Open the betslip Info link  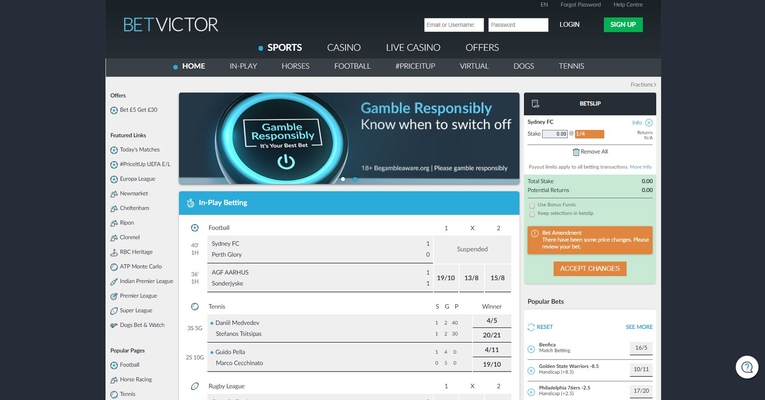637,123
